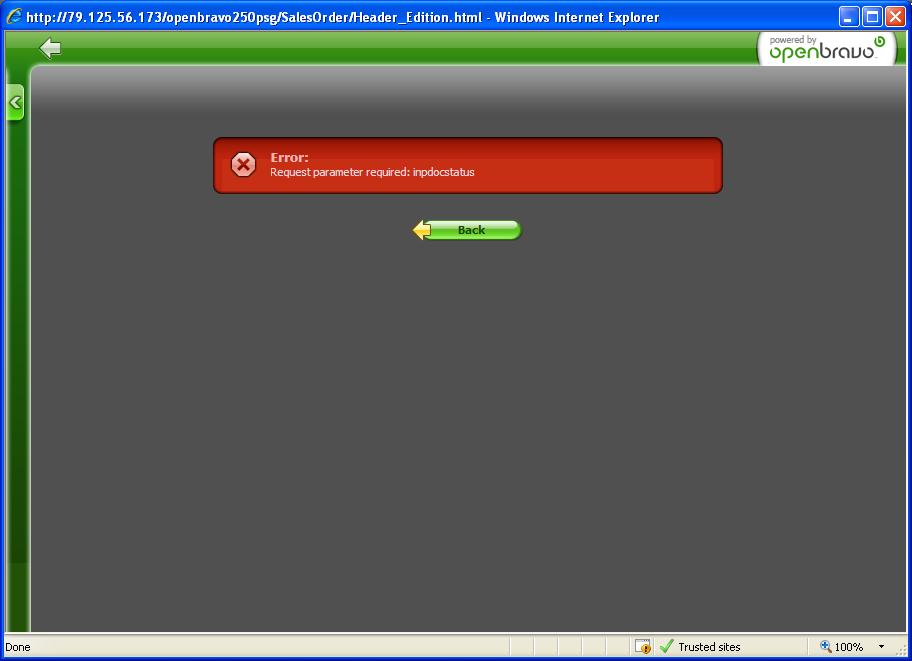The height and width of the screenshot is (661, 912).
Task: Click the Internet Explorer title bar icon
Action: 14,17
